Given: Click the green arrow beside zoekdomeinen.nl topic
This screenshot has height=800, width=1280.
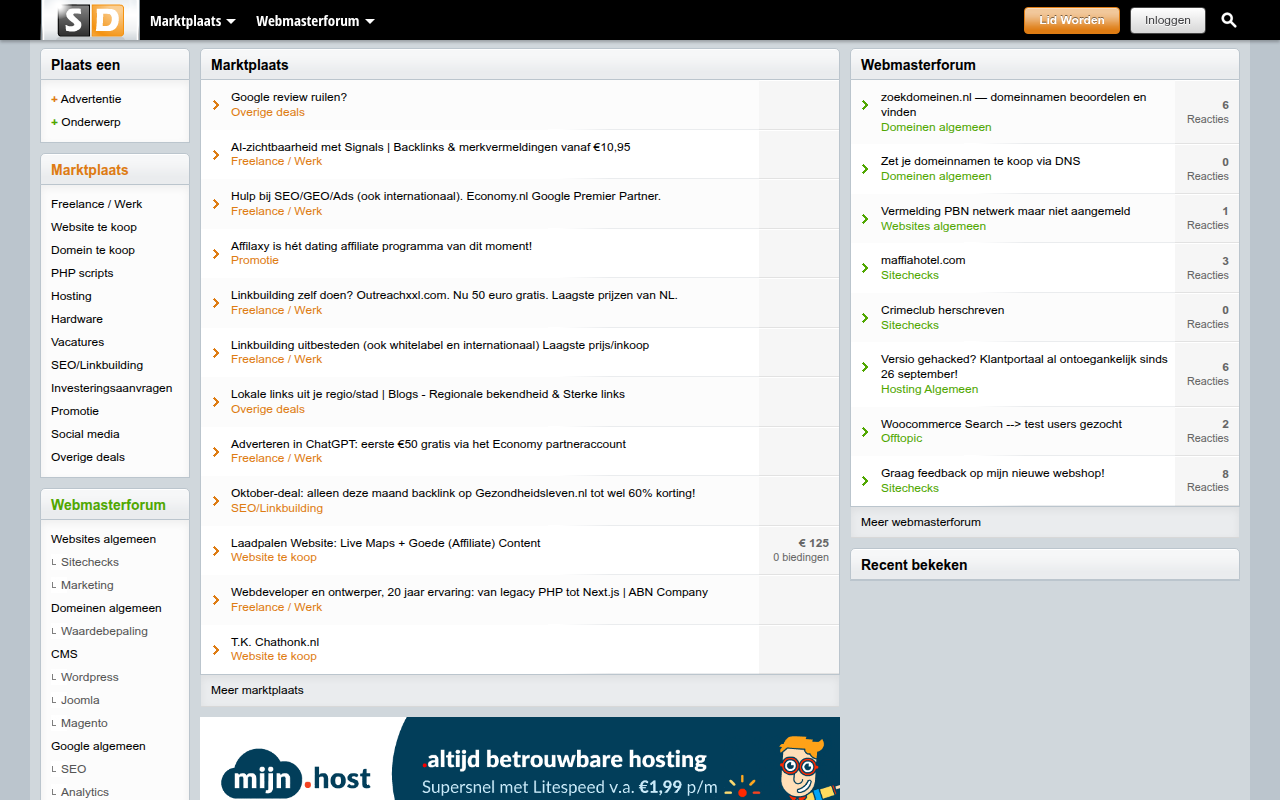Looking at the screenshot, I should pos(866,105).
